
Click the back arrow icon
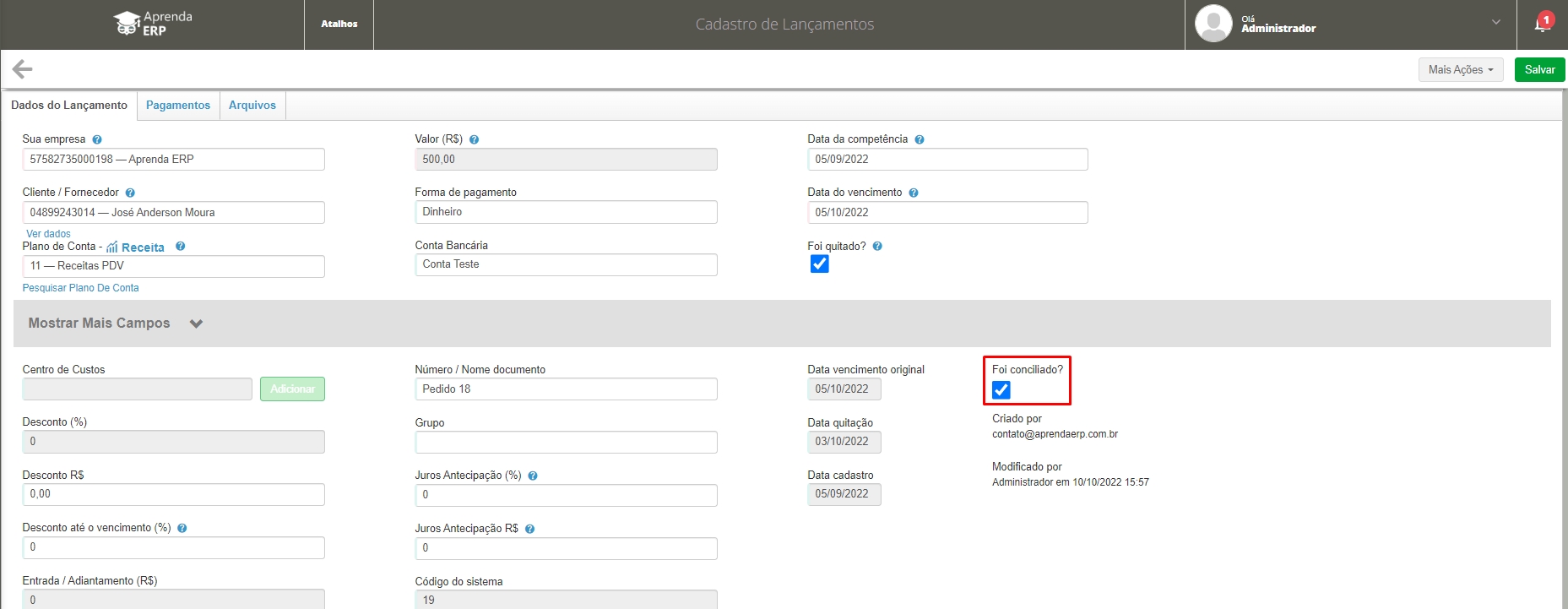point(23,69)
